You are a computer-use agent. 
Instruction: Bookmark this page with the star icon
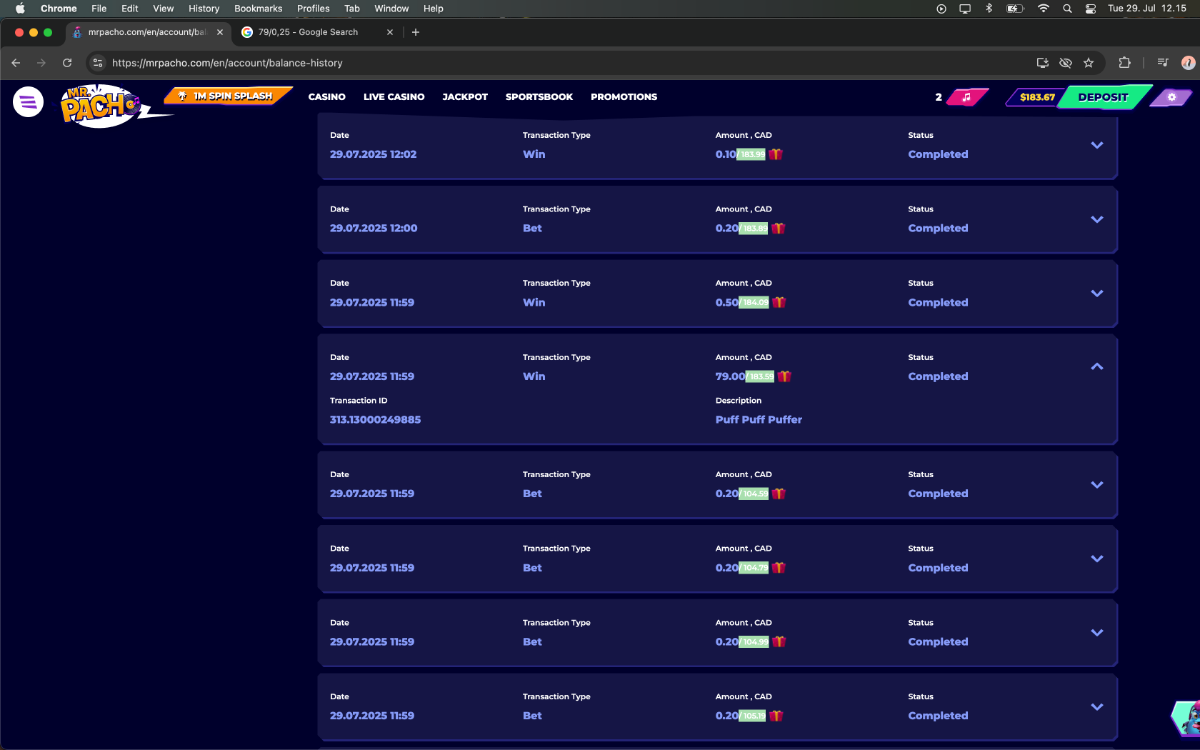pos(1088,62)
